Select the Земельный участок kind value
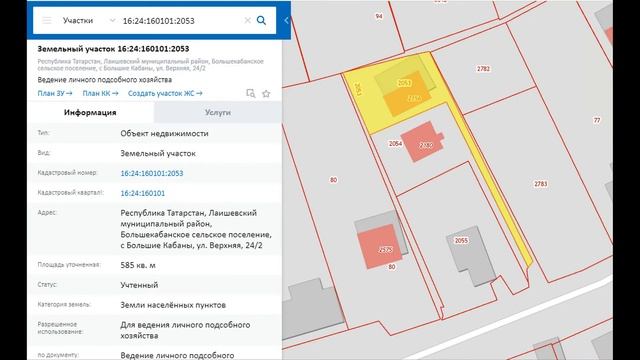Viewport: 640px width, 360px height. 158,153
